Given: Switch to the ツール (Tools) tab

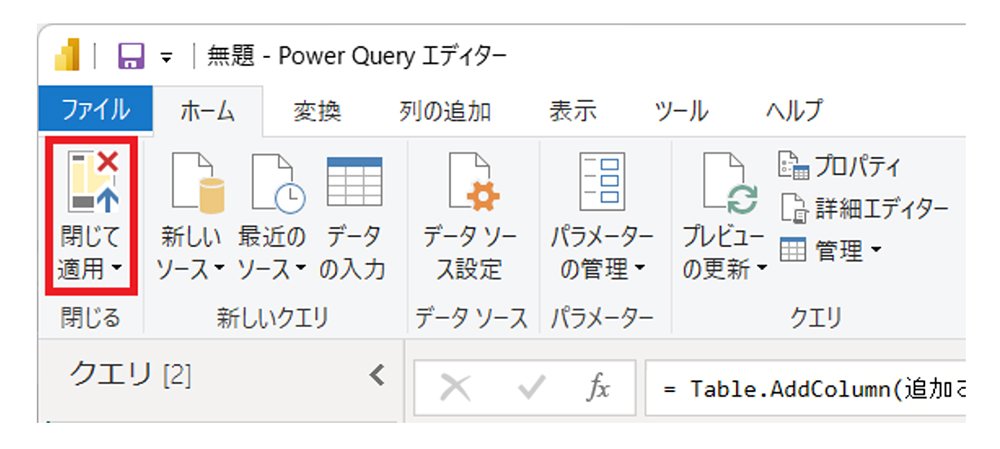Looking at the screenshot, I should [x=681, y=112].
